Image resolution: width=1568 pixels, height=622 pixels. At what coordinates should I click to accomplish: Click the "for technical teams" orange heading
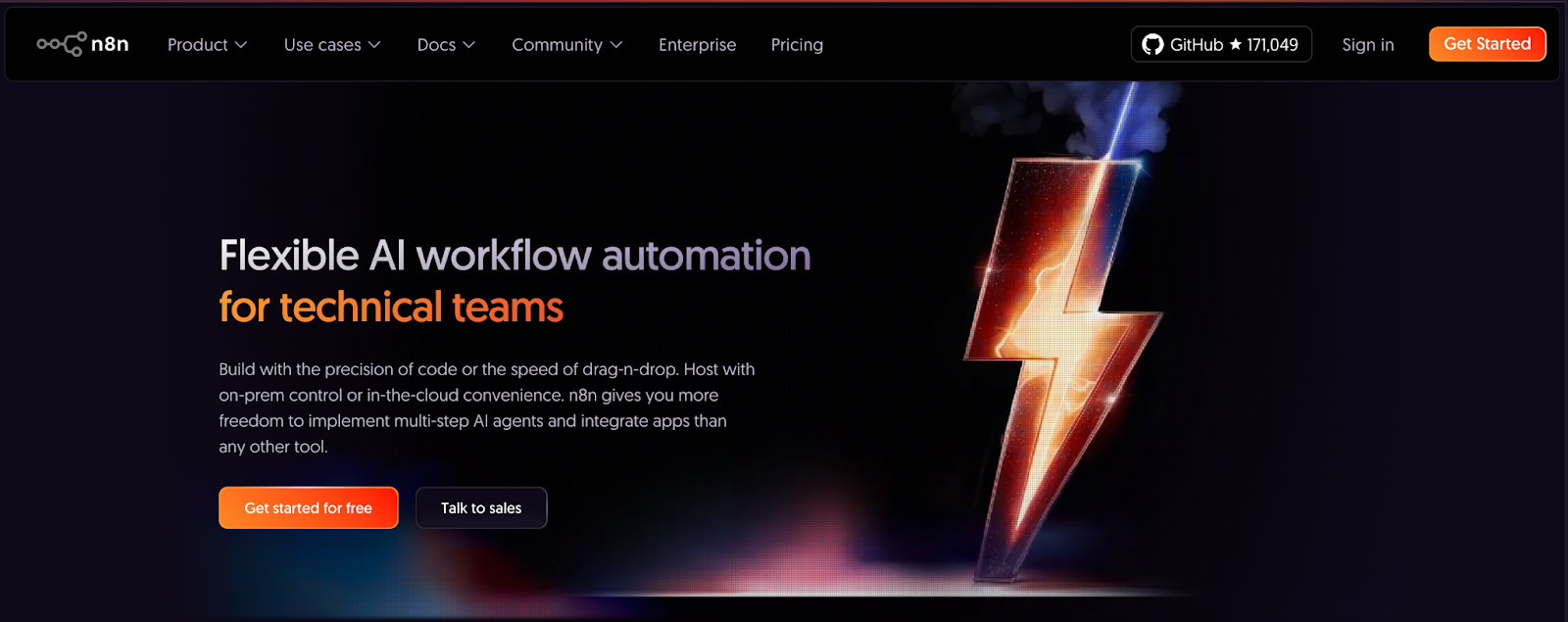pyautogui.click(x=391, y=308)
